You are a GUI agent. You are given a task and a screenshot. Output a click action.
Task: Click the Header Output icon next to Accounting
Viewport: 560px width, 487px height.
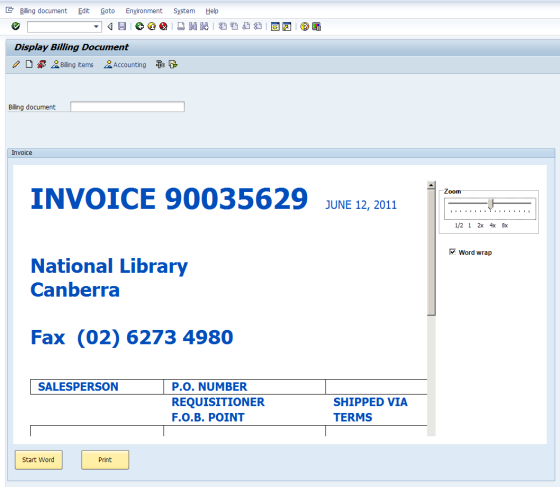point(160,64)
